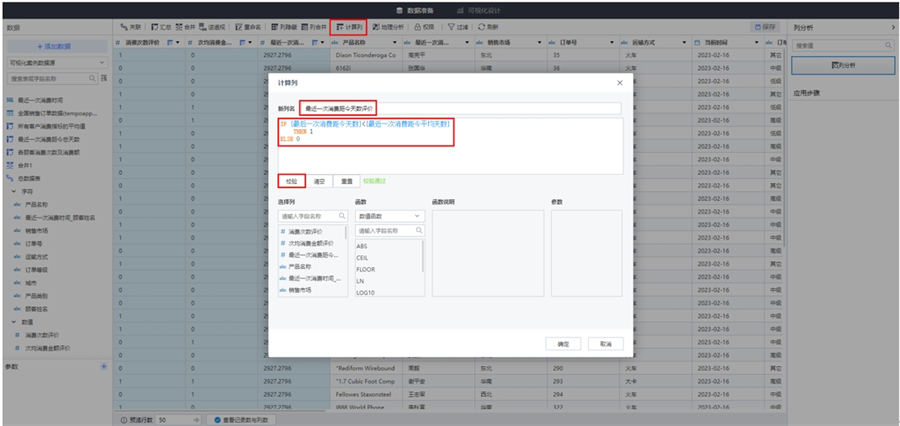Click the 关联 tool in toolbar

(x=130, y=27)
